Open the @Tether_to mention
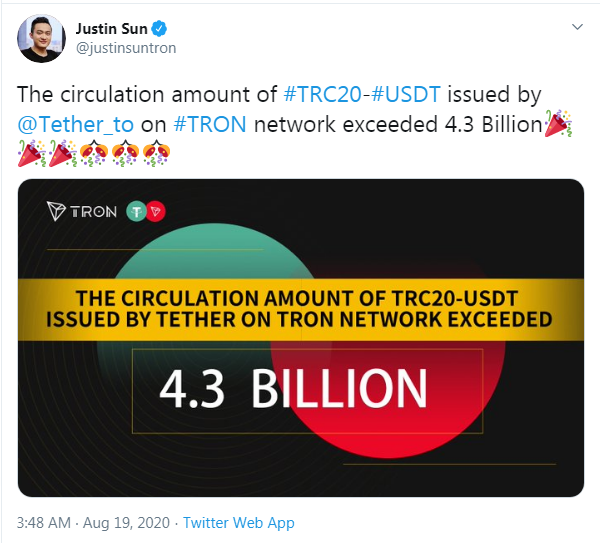 [75, 124]
